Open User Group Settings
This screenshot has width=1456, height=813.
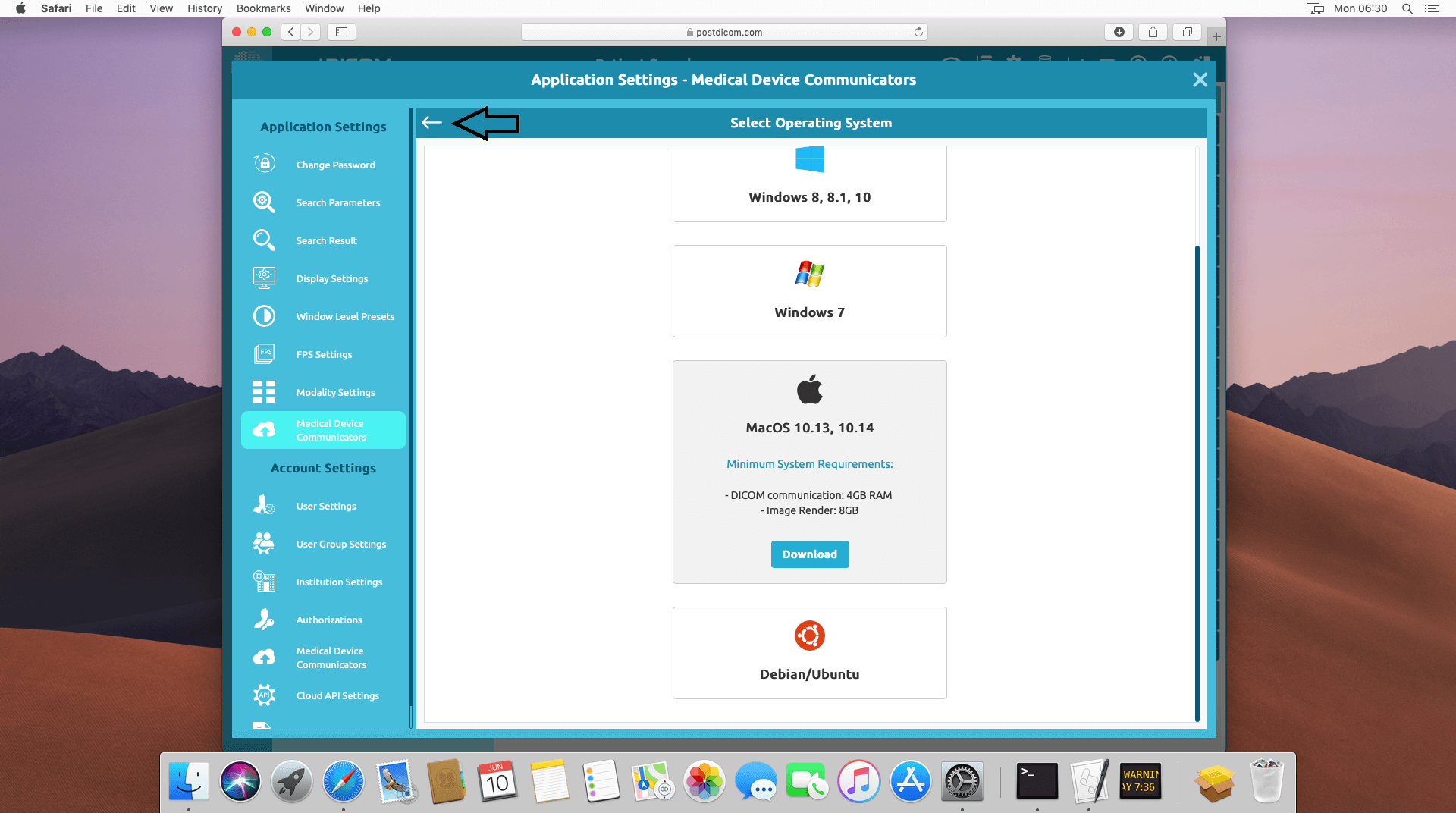coord(323,544)
